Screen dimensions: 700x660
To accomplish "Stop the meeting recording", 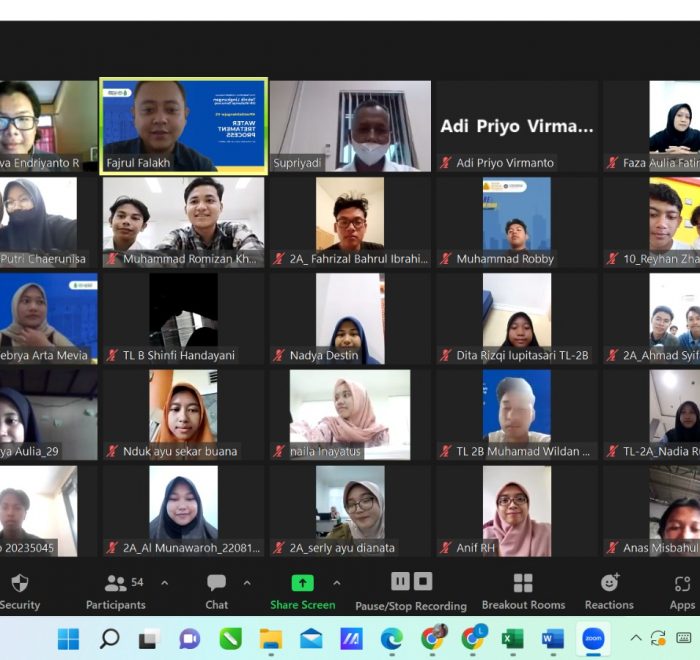I will 423,581.
